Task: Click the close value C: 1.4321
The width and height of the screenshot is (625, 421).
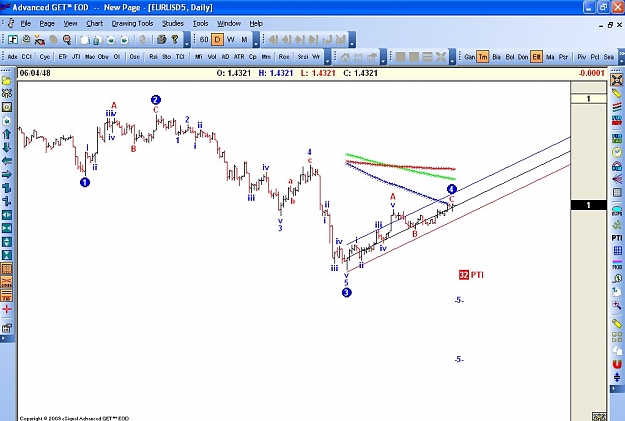Action: pyautogui.click(x=360, y=73)
